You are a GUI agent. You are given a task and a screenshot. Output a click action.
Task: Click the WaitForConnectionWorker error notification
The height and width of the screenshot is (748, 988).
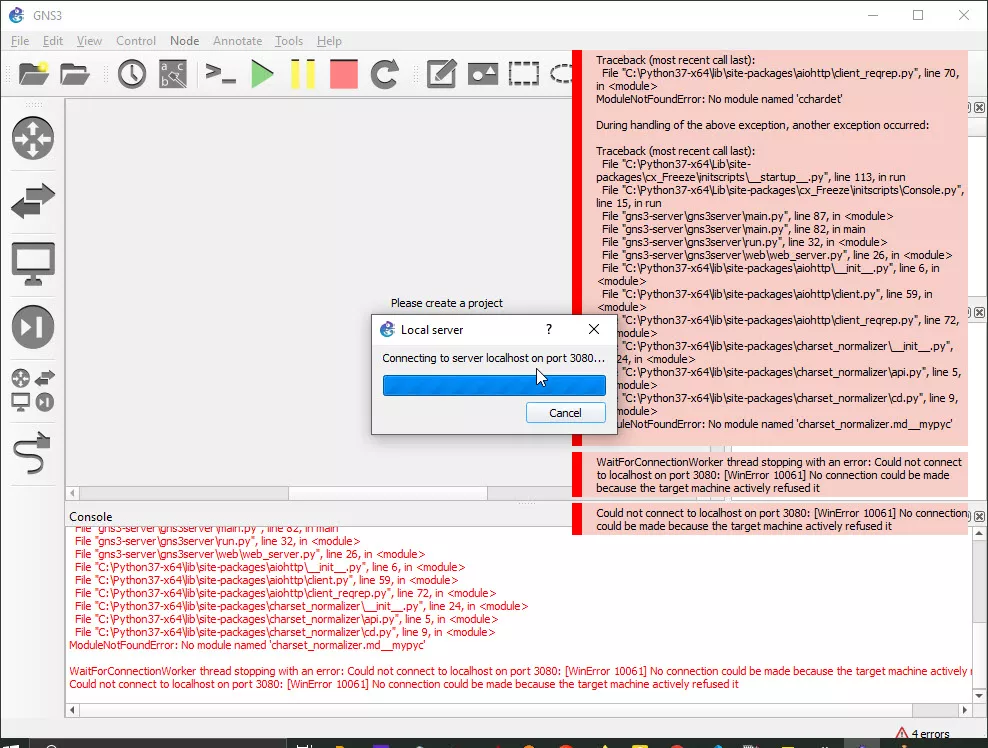(770, 475)
